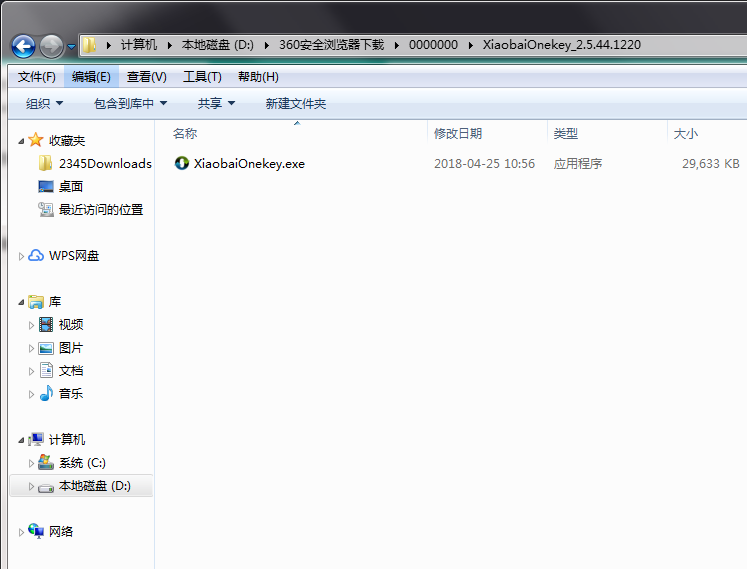The height and width of the screenshot is (569, 747).
Task: Click the 最近访问的位置 icon
Action: pyautogui.click(x=46, y=209)
